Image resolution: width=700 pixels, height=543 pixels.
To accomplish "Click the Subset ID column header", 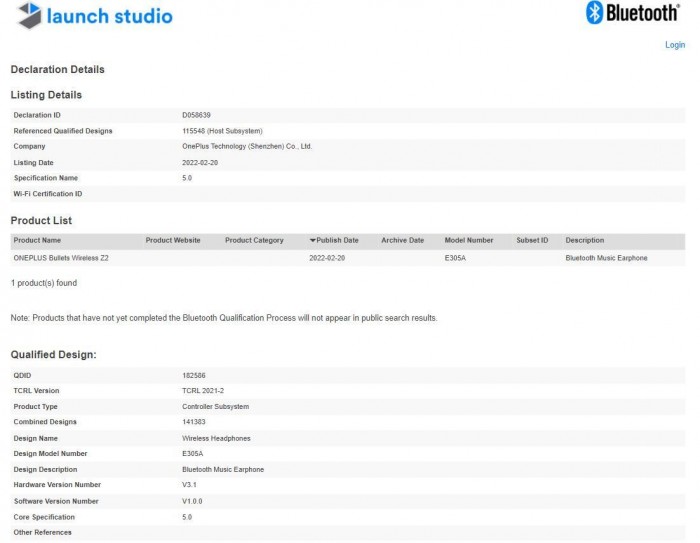I will pyautogui.click(x=532, y=240).
